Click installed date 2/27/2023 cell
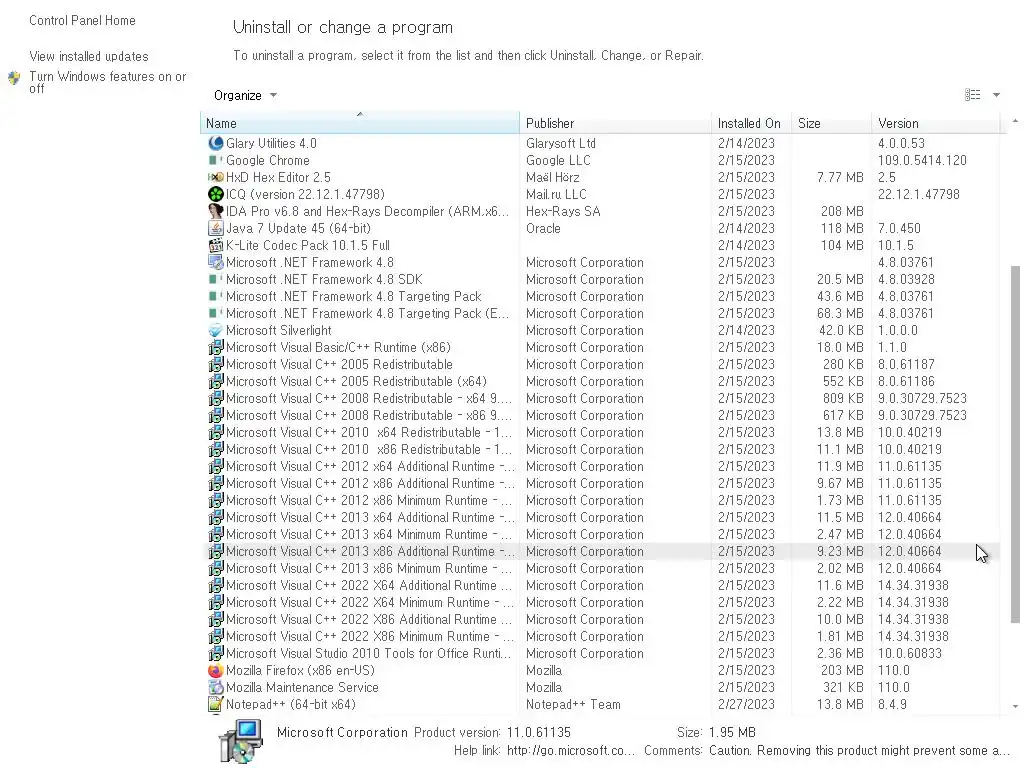The width and height of the screenshot is (1024, 768). [x=746, y=704]
